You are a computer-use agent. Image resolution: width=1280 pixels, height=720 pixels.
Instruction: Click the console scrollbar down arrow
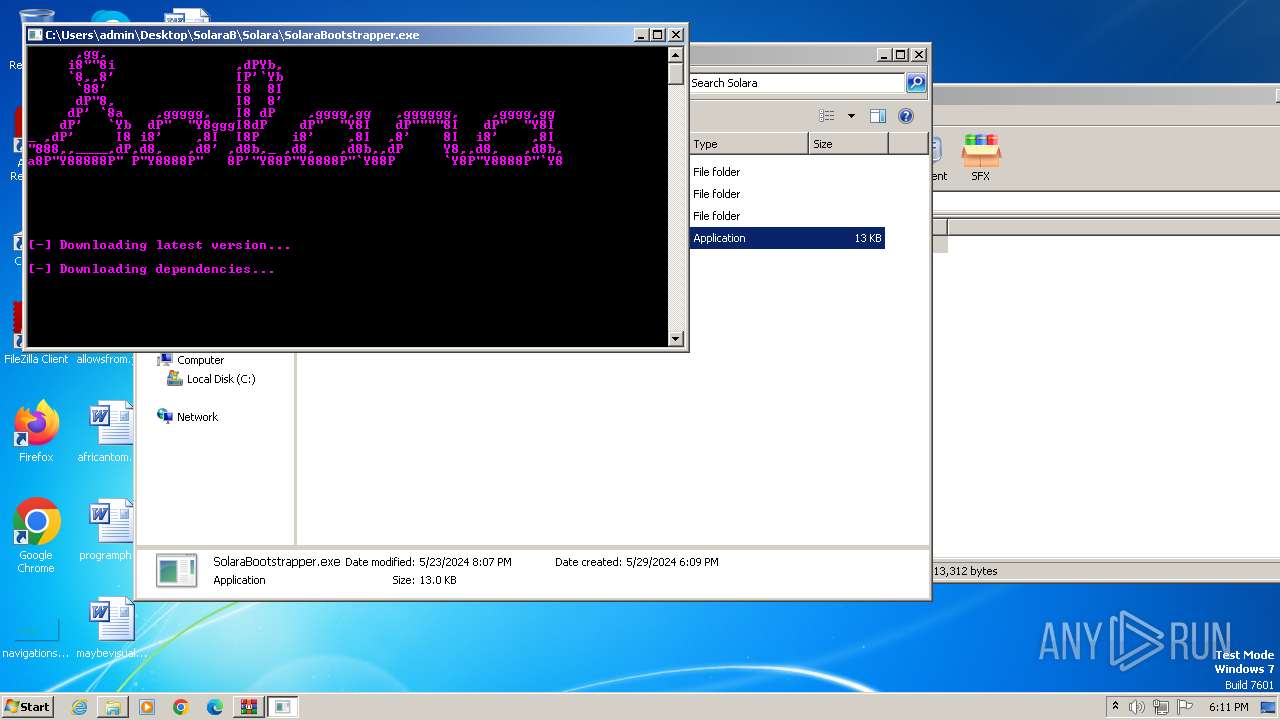click(676, 339)
